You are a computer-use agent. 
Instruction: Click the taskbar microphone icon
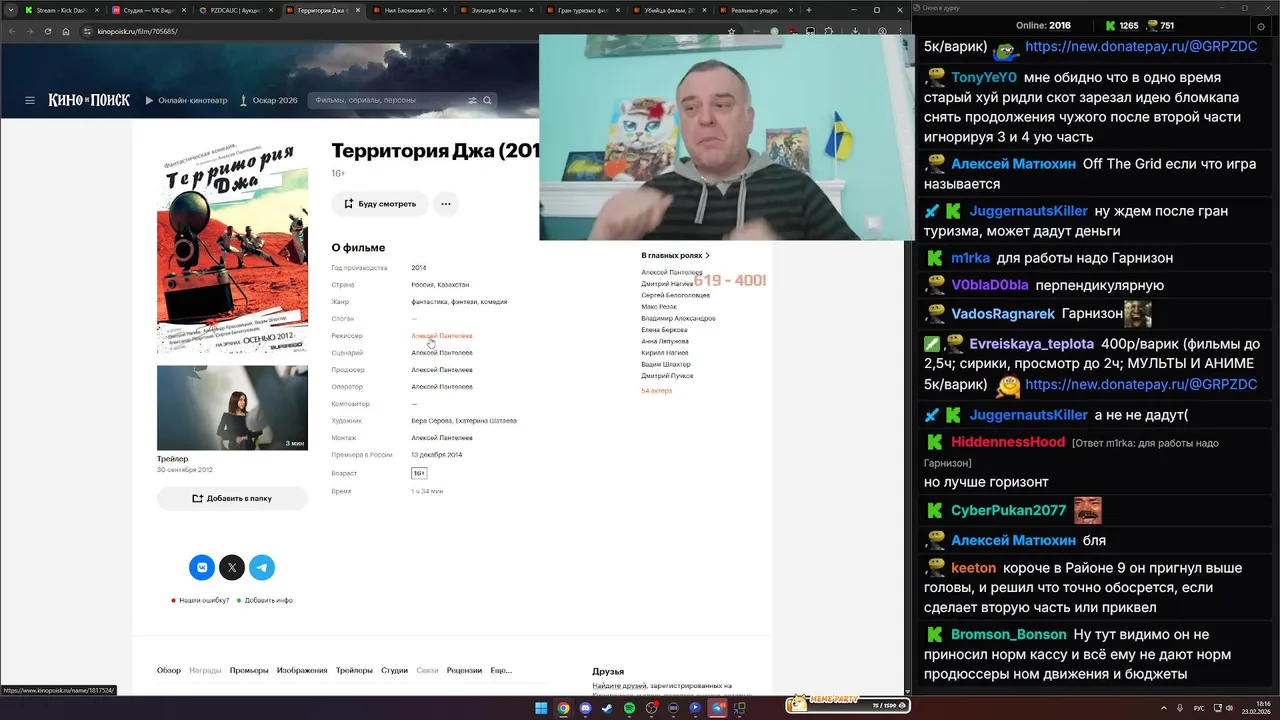1178,708
